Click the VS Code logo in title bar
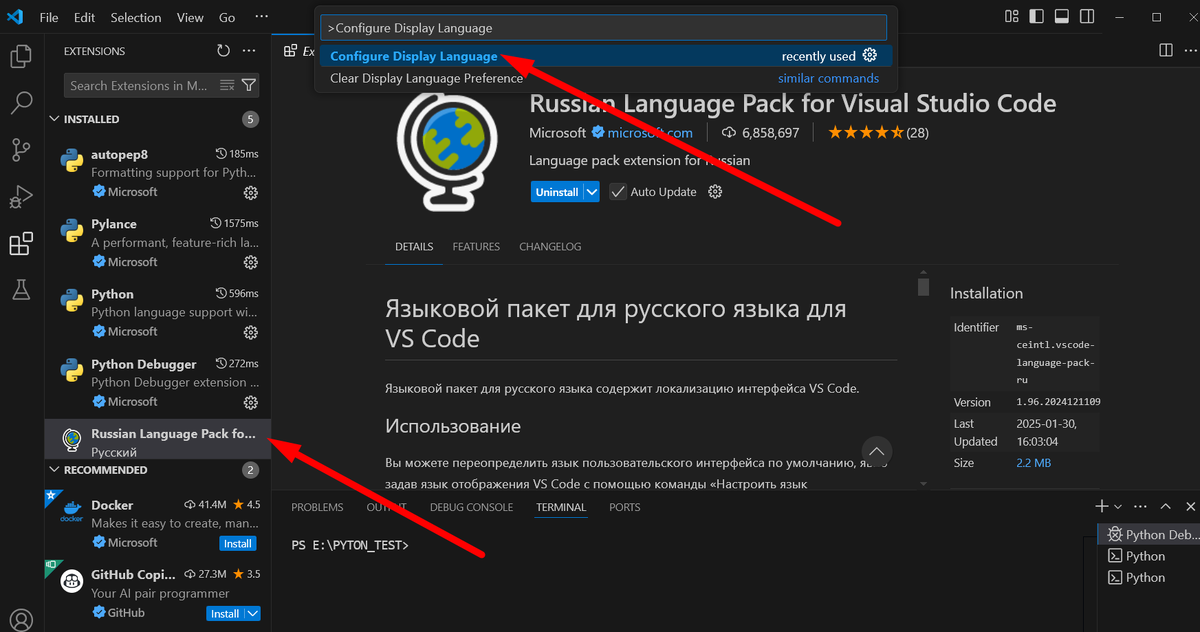Viewport: 1200px width, 632px height. pos(15,17)
